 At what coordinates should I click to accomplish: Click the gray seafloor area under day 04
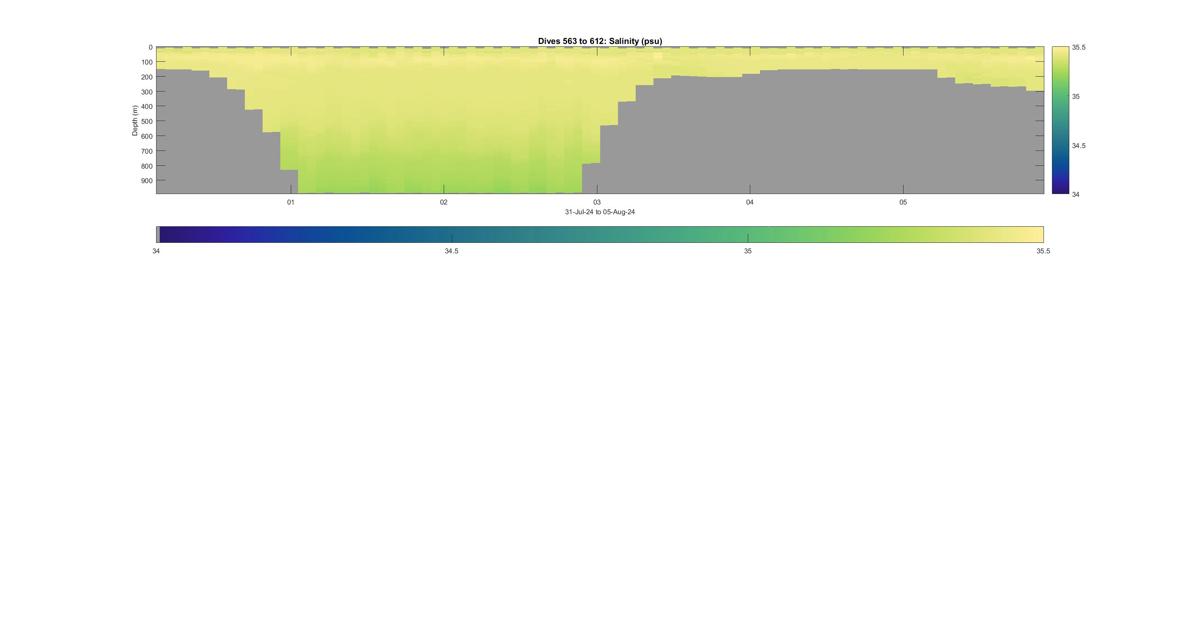(x=750, y=135)
